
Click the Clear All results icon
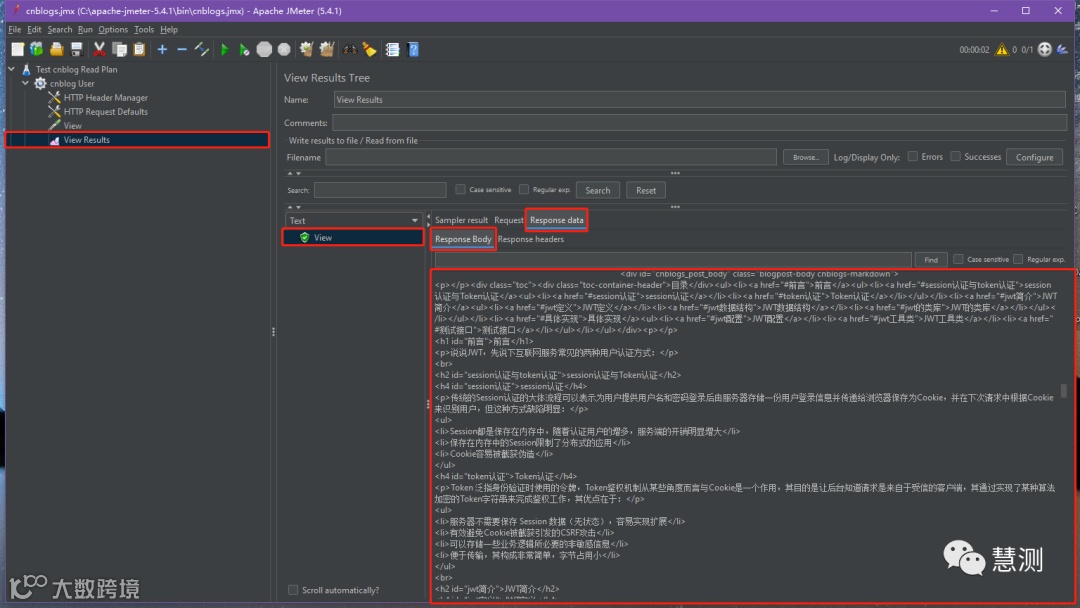tap(326, 49)
